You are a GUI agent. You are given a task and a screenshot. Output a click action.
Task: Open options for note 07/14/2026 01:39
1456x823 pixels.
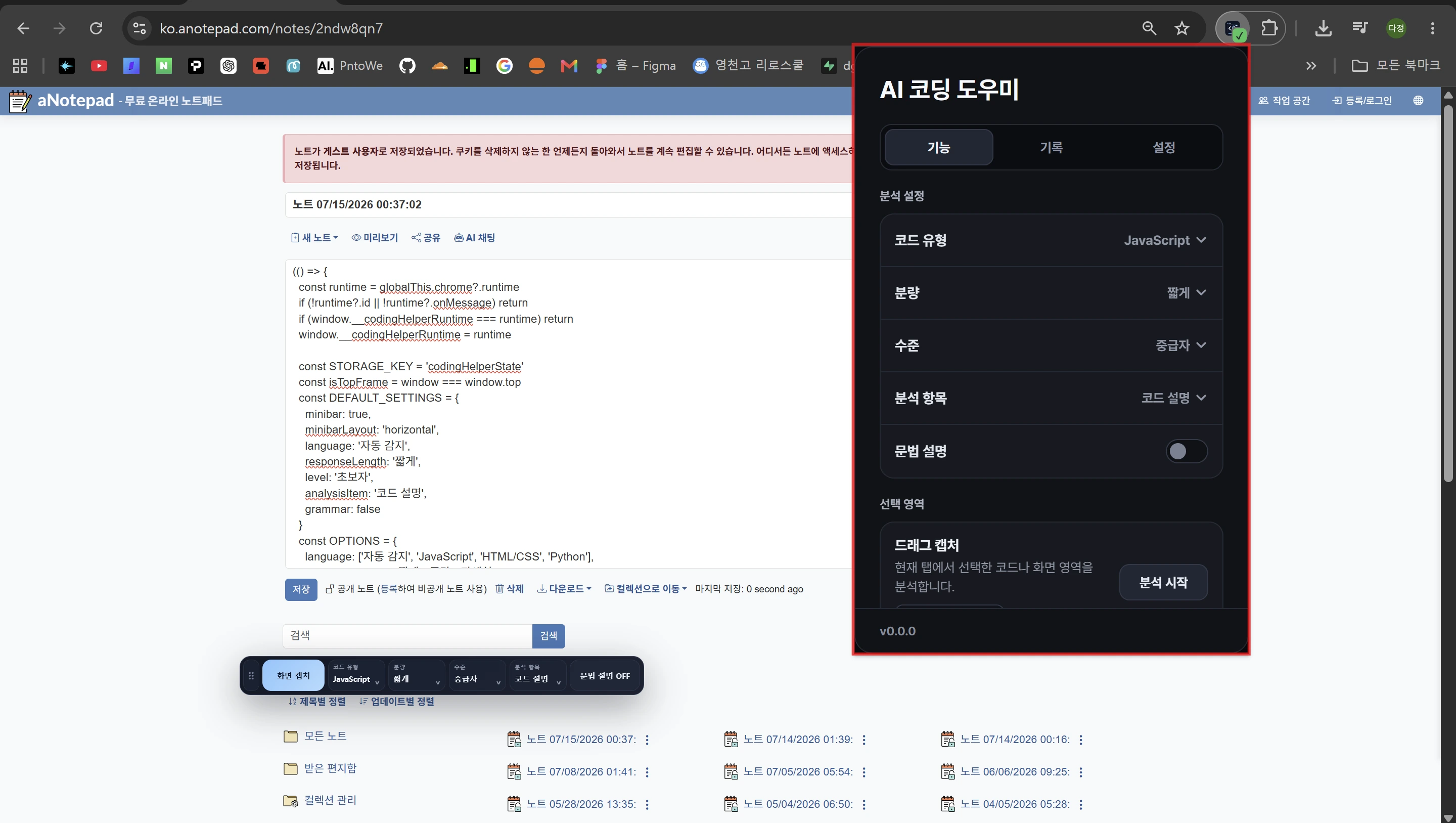863,740
